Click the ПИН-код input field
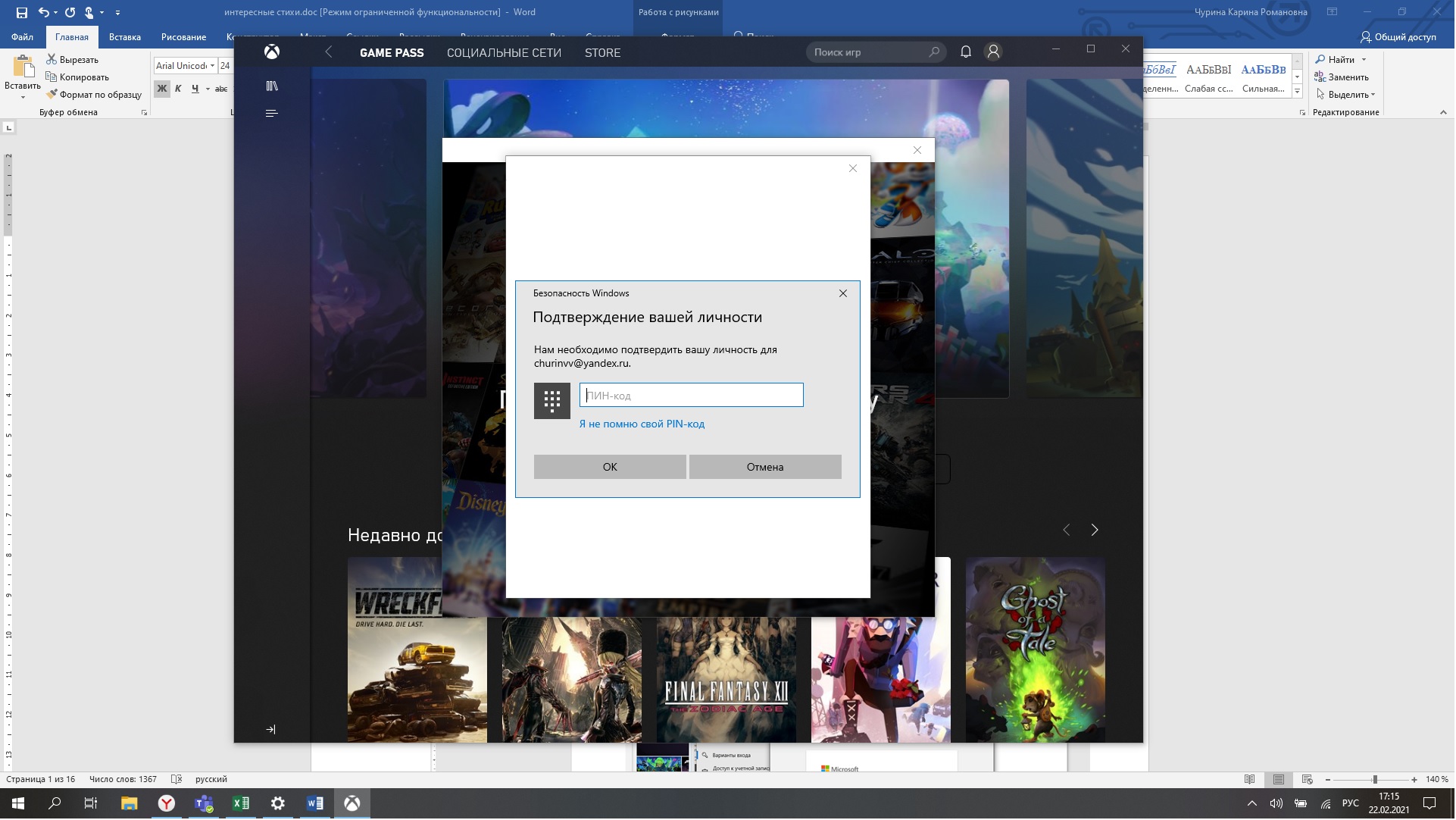1456x820 pixels. point(692,396)
